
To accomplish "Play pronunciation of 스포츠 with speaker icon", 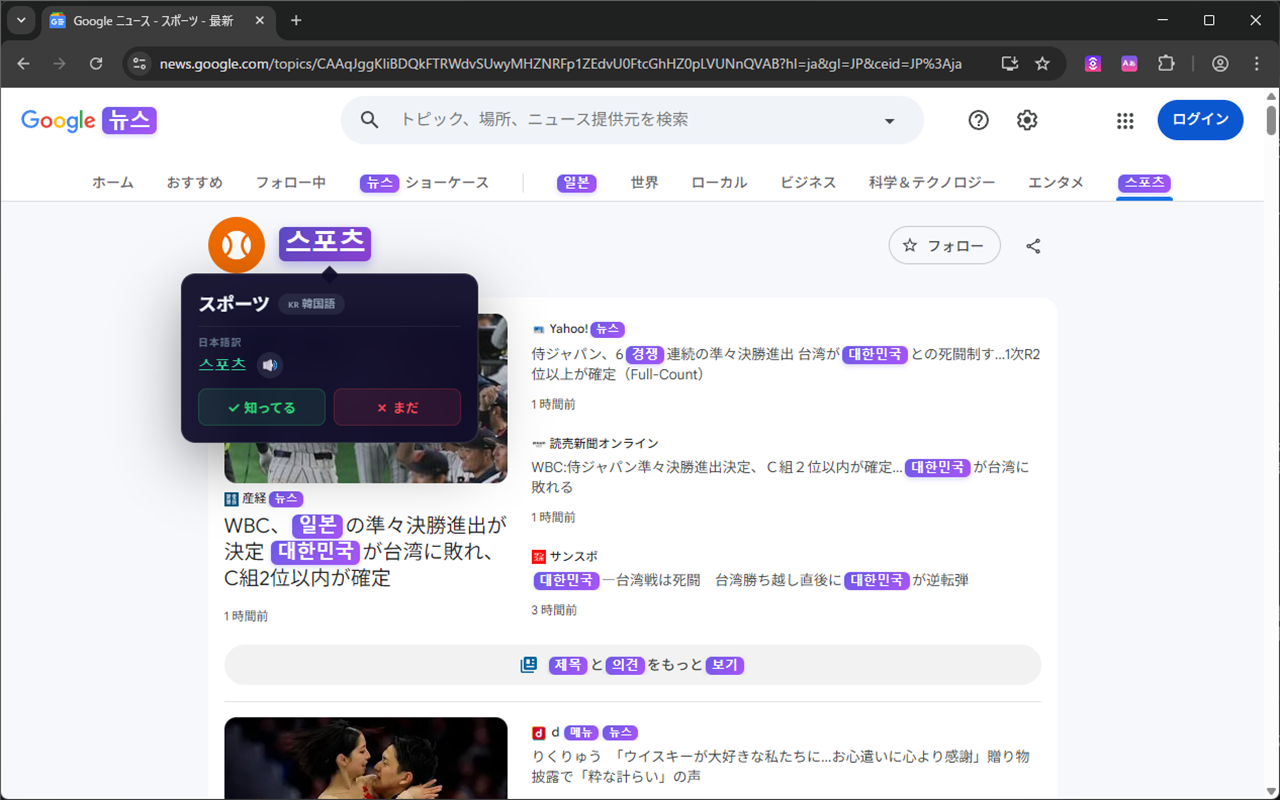I will click(x=270, y=364).
